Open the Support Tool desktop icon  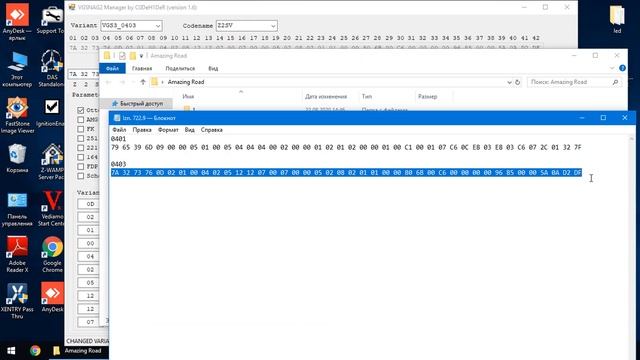pyautogui.click(x=51, y=20)
